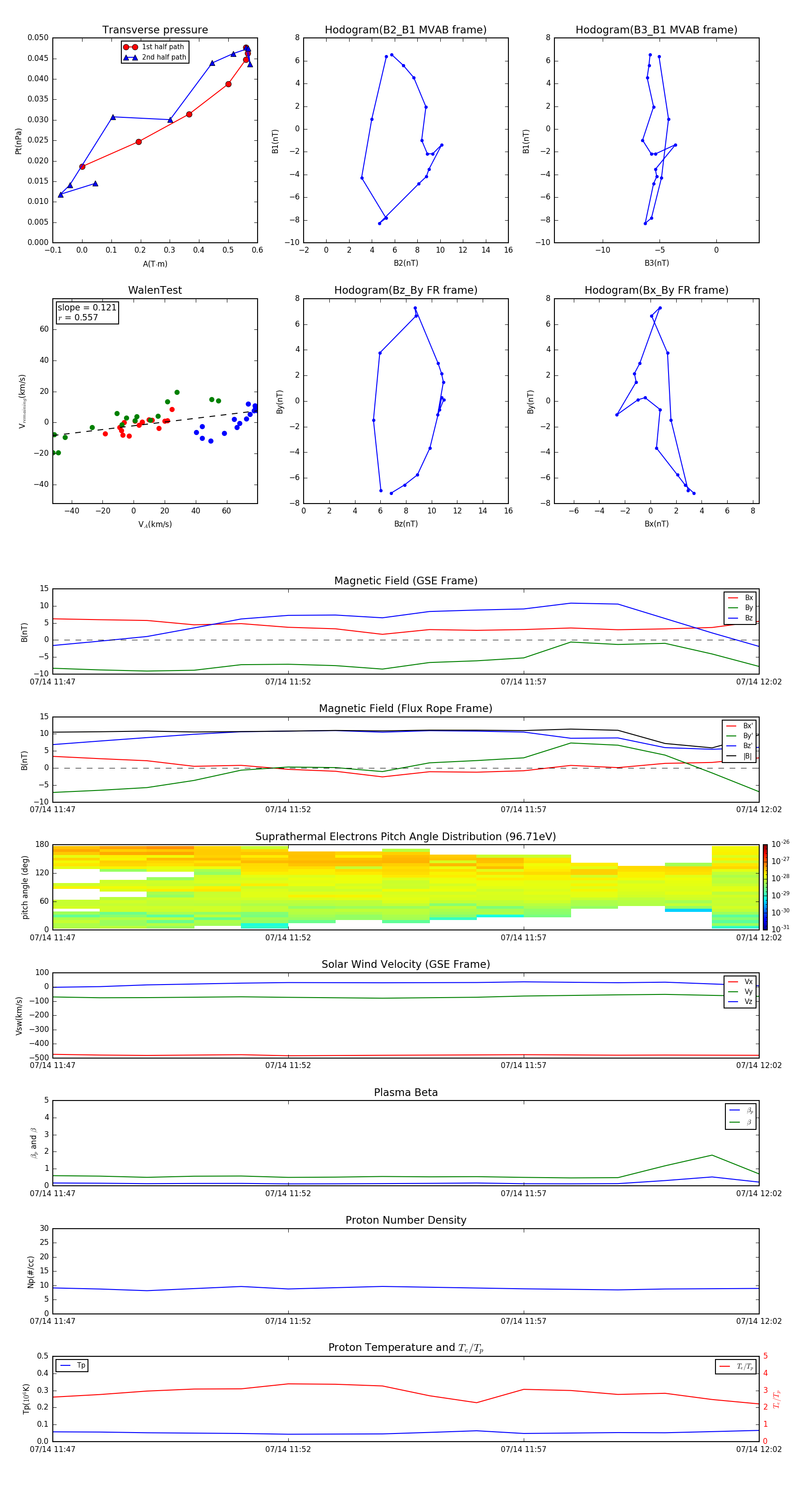Click '07/14 11:47' under Proton Number Density
812x1489 pixels.
(x=53, y=1321)
